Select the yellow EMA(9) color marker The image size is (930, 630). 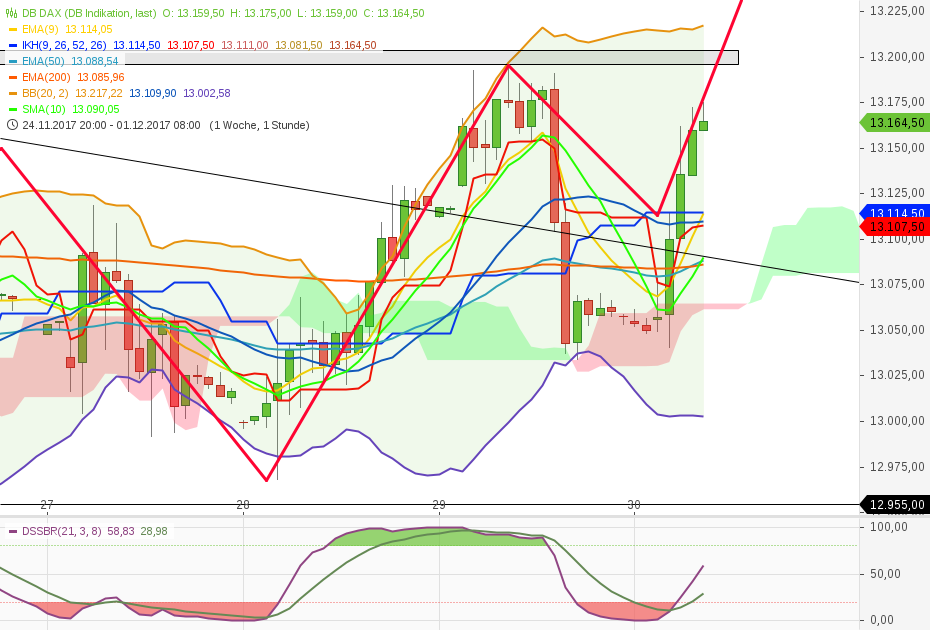pos(14,28)
